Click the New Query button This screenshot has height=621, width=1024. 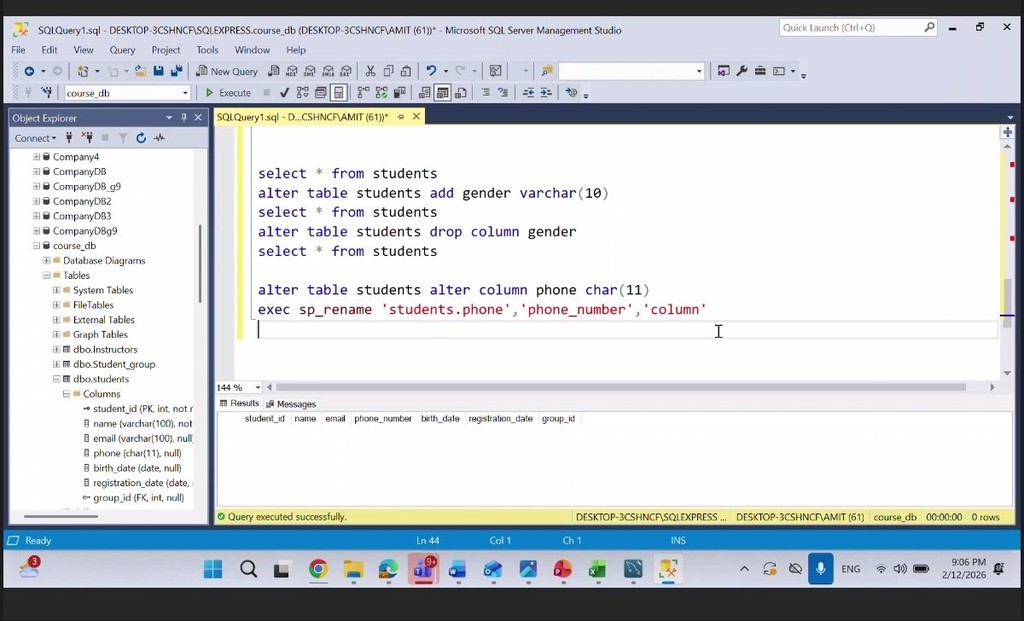(x=227, y=71)
